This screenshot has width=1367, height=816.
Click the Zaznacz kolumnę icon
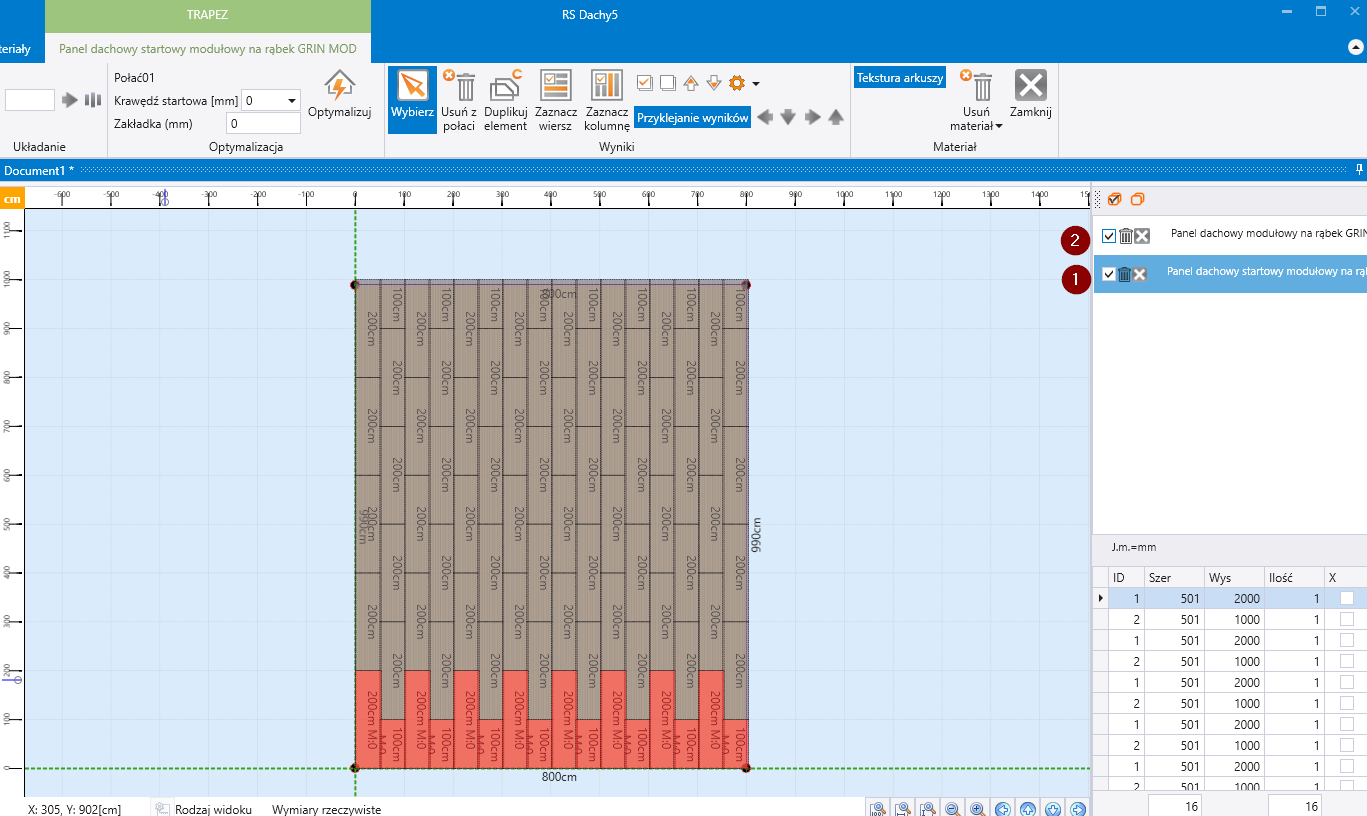[x=606, y=86]
